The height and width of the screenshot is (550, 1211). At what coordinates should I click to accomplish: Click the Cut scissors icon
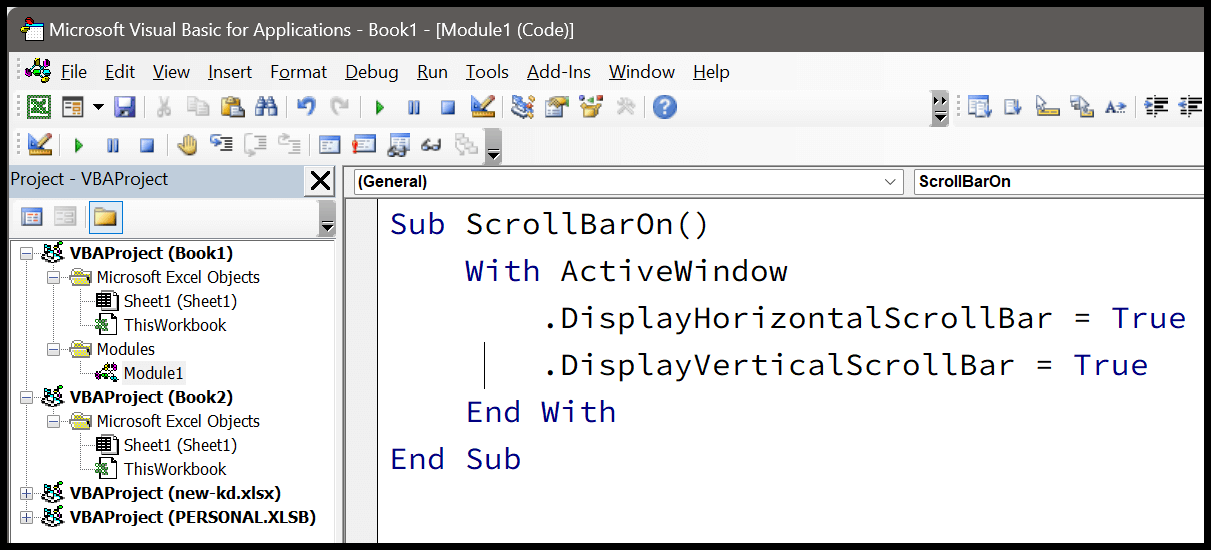point(165,107)
